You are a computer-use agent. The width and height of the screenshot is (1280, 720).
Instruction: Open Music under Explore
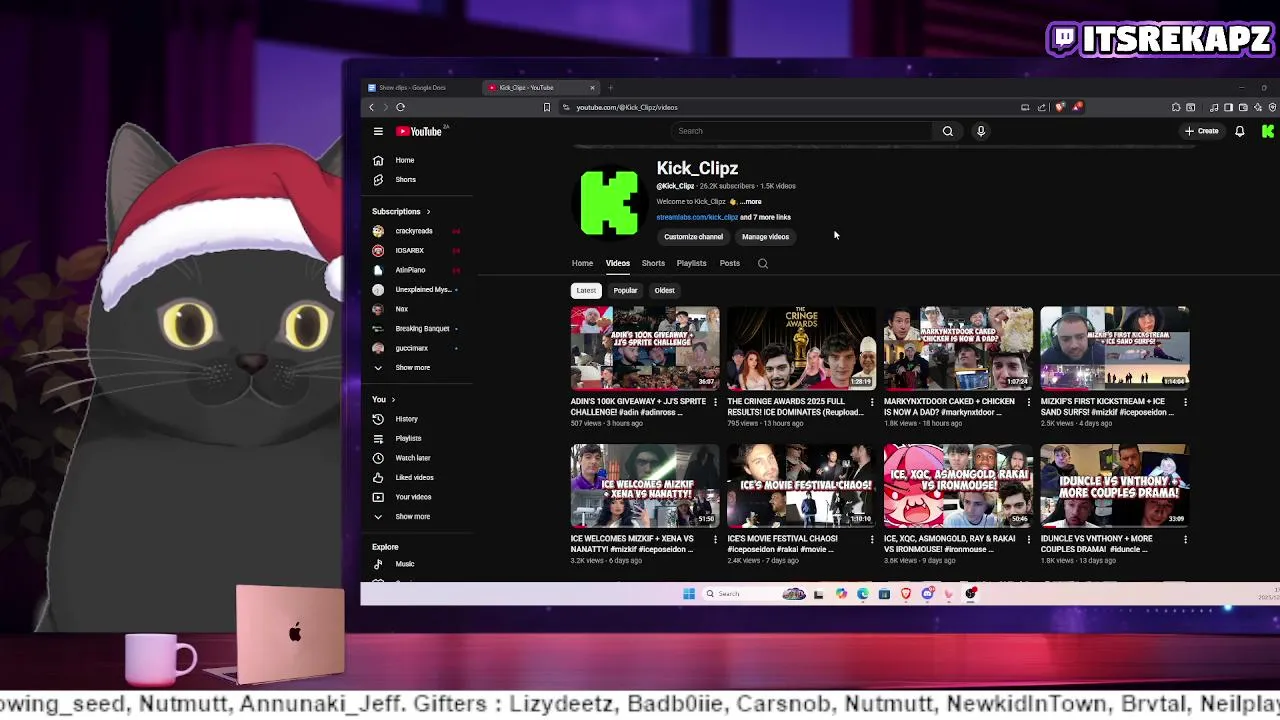[x=405, y=564]
